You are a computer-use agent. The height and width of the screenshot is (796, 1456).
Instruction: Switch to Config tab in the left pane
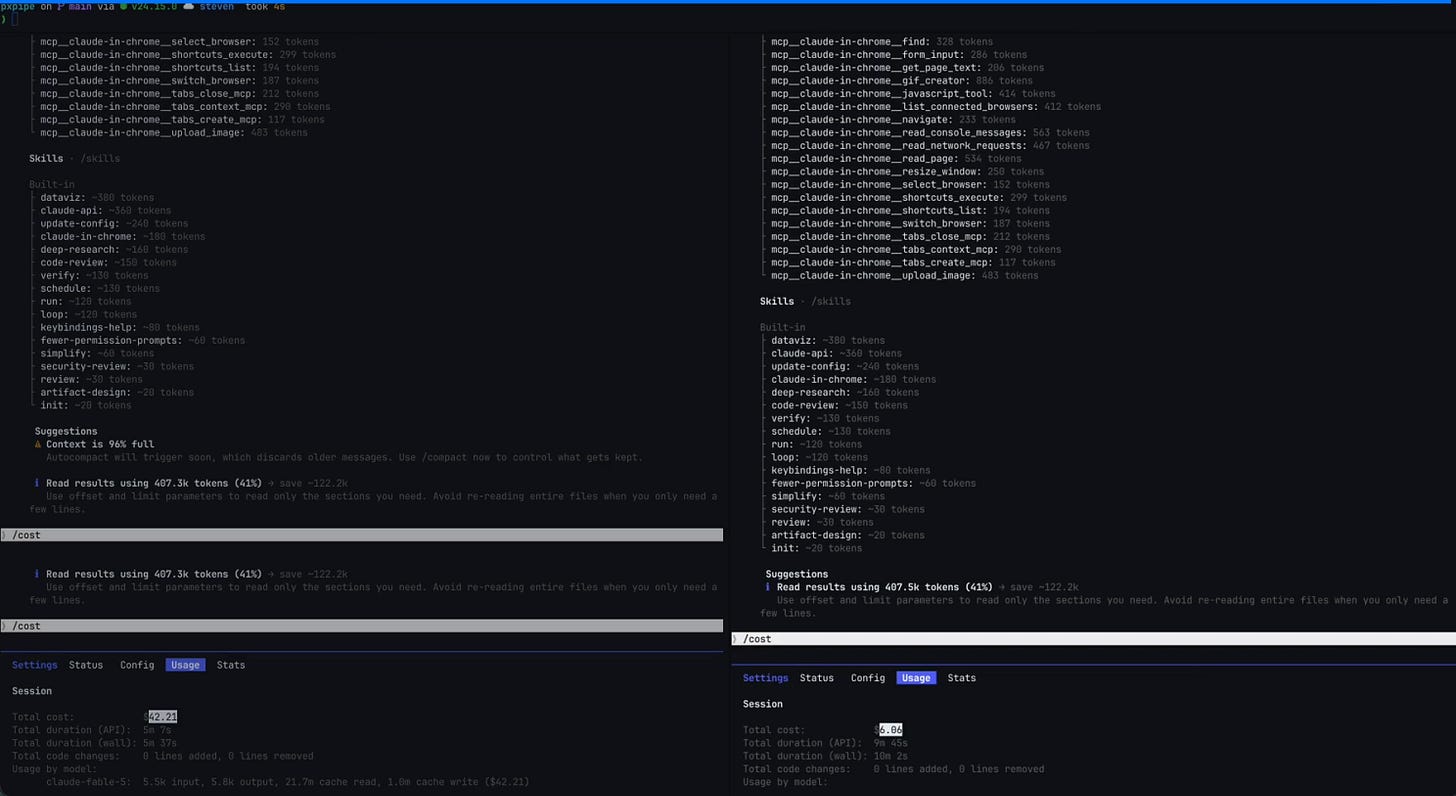pos(137,665)
